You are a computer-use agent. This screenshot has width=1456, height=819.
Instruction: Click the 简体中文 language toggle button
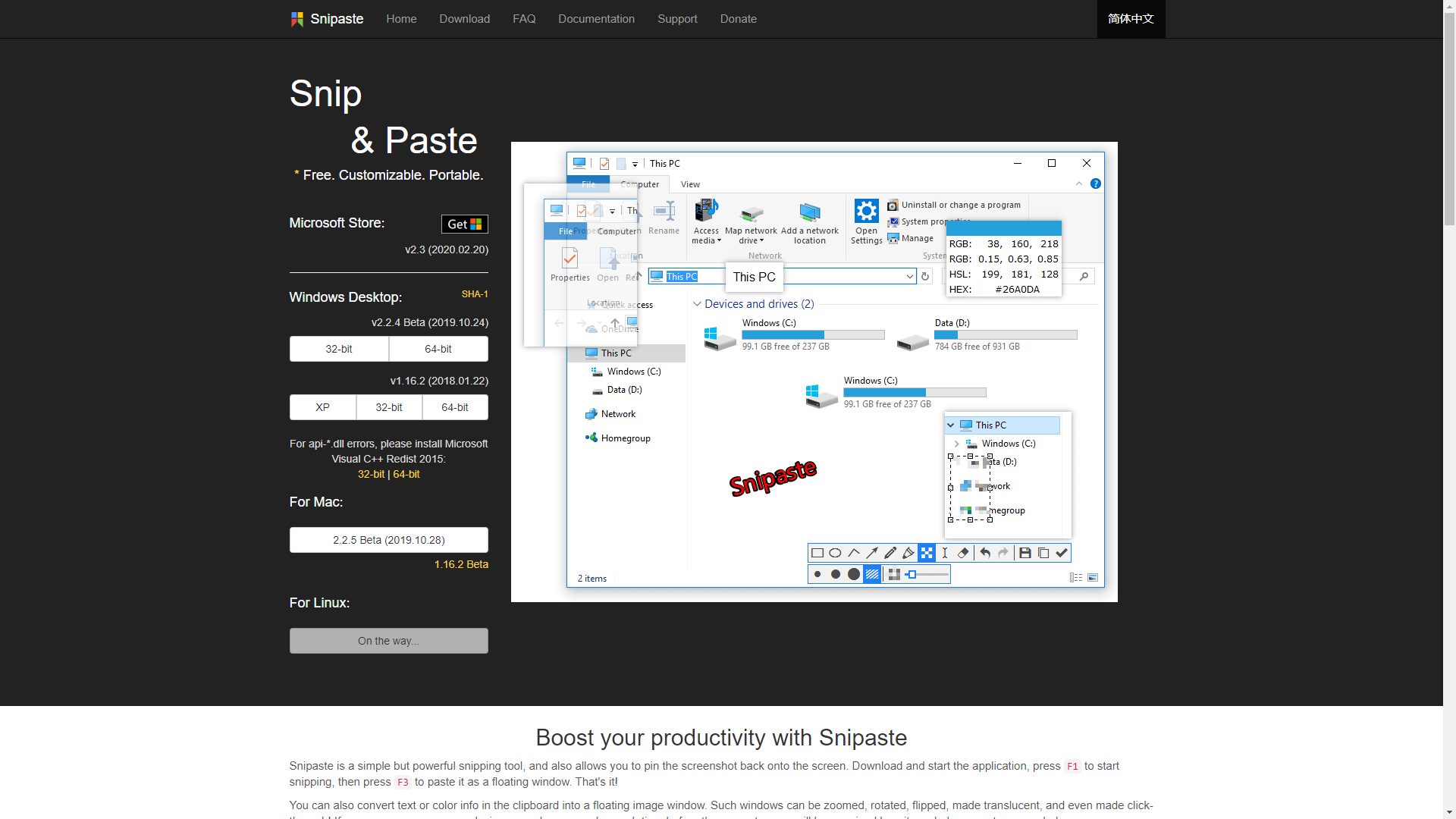click(1132, 19)
